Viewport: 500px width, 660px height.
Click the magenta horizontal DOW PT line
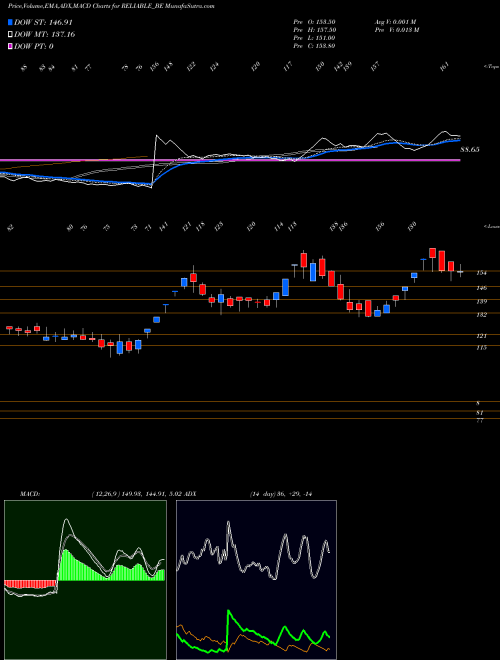click(230, 160)
